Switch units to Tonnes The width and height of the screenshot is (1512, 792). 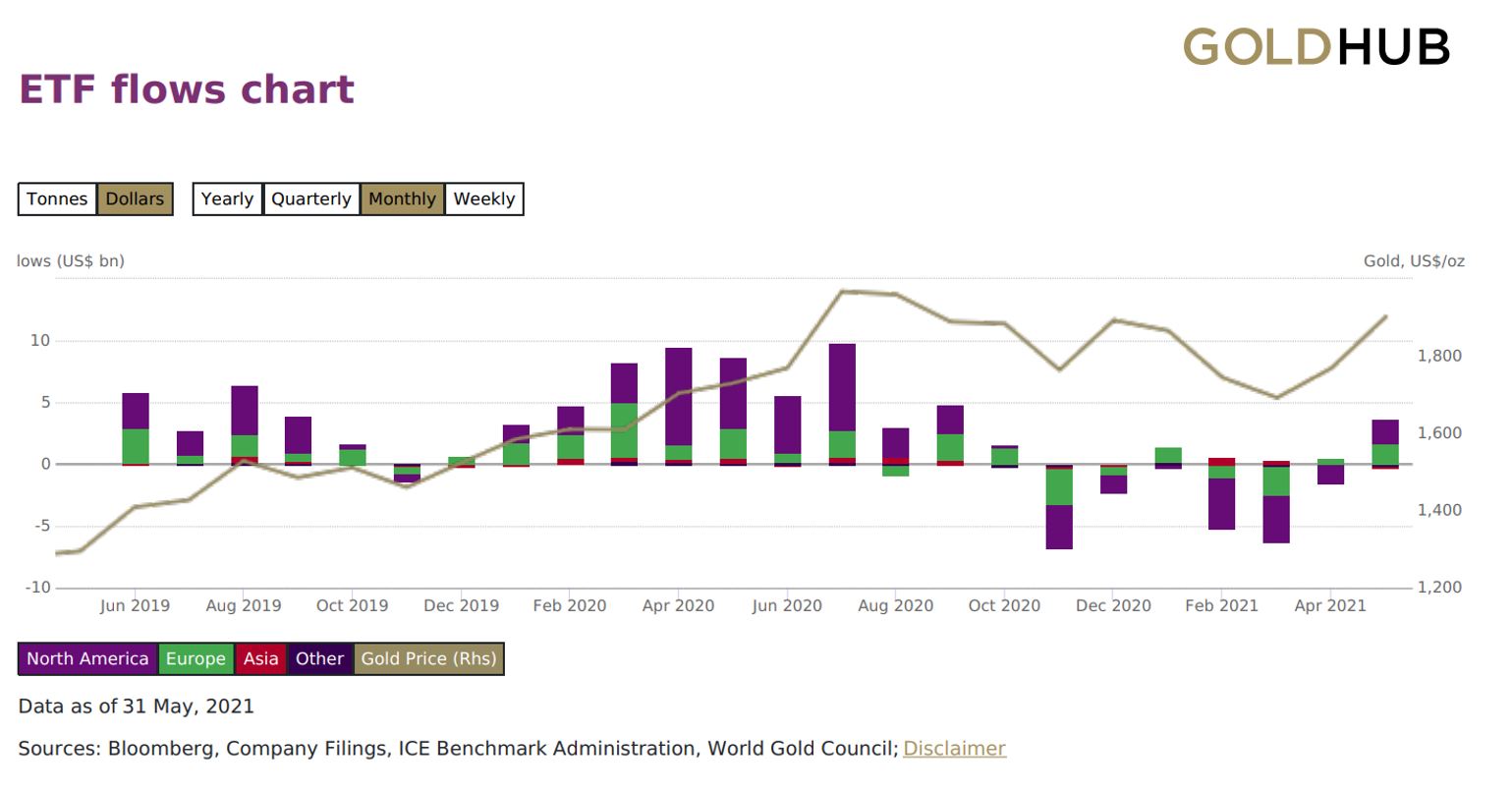[57, 199]
